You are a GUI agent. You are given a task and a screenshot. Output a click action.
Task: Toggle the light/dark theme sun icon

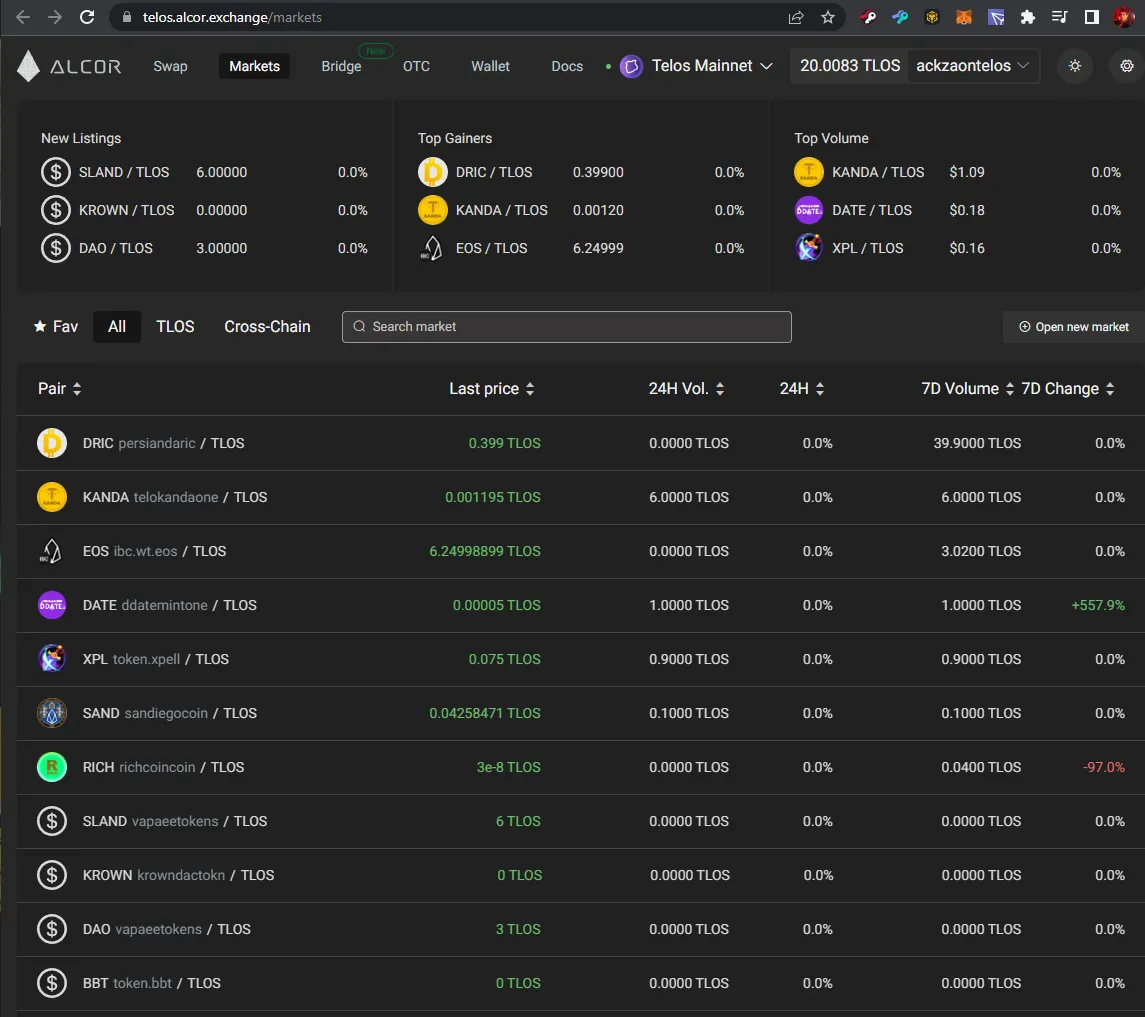1075,66
